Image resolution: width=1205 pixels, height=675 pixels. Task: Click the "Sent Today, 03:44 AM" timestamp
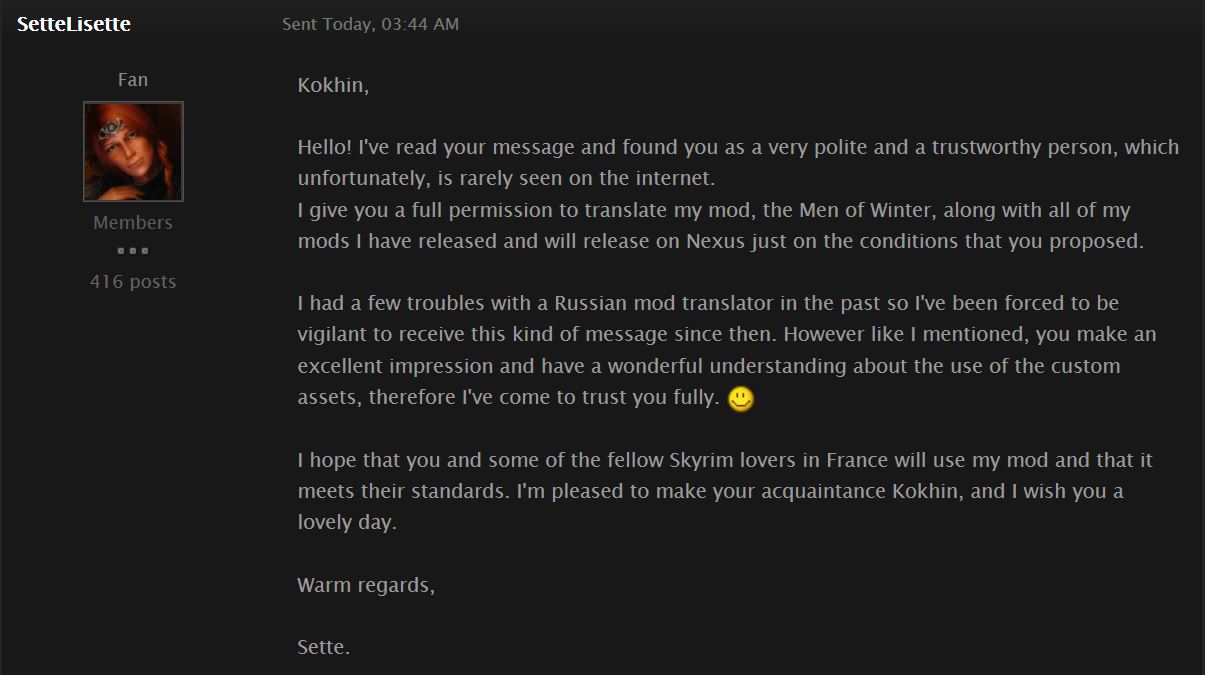click(x=370, y=24)
